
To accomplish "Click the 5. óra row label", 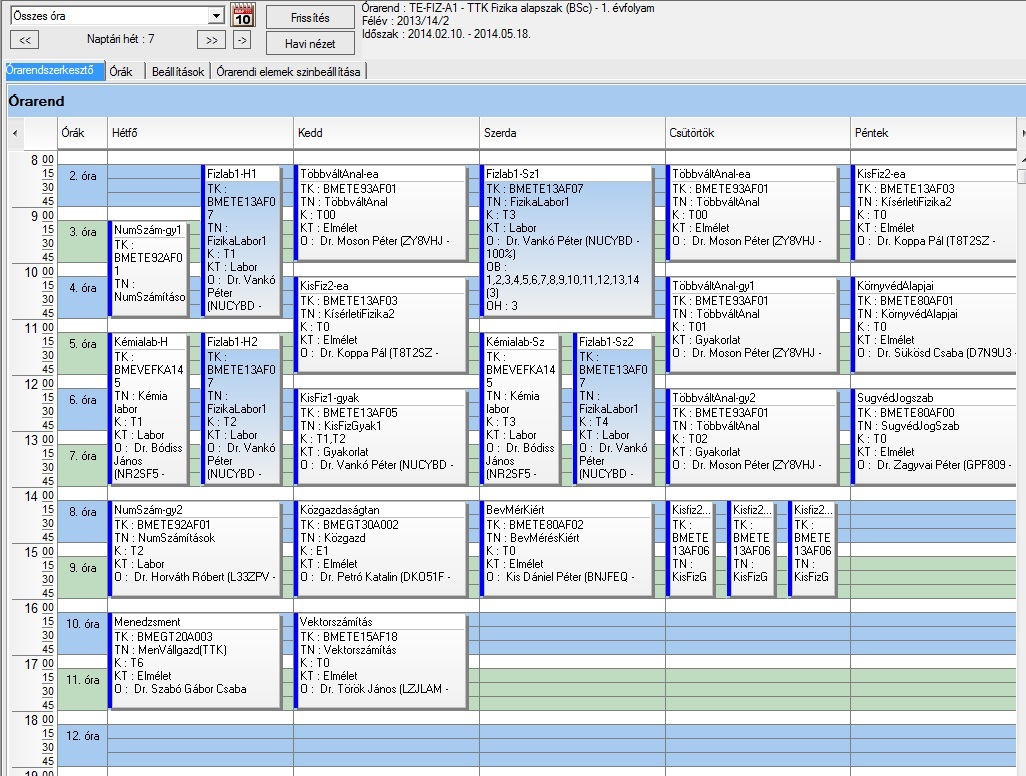I will (83, 354).
